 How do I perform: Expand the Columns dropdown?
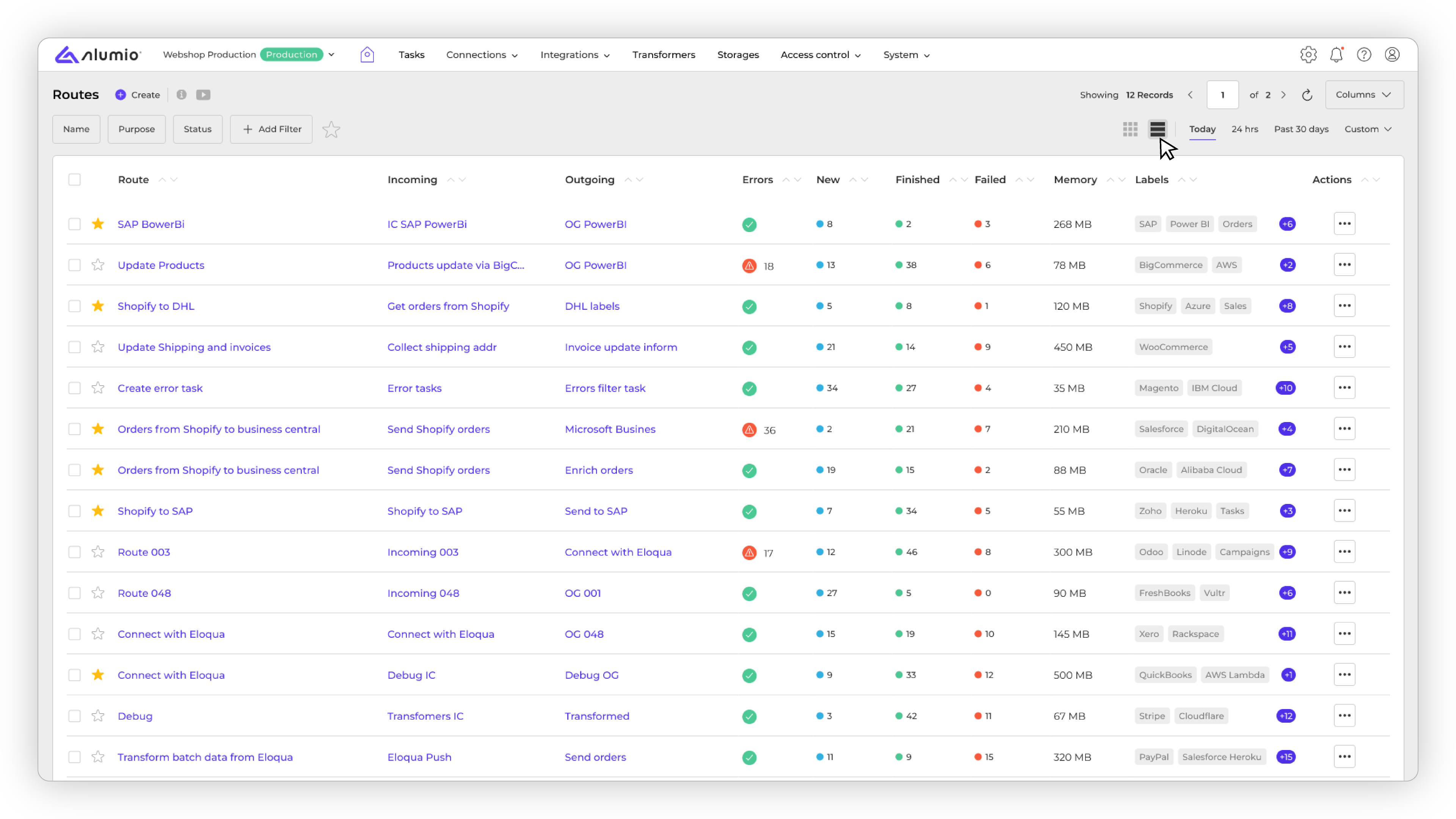(x=1363, y=95)
